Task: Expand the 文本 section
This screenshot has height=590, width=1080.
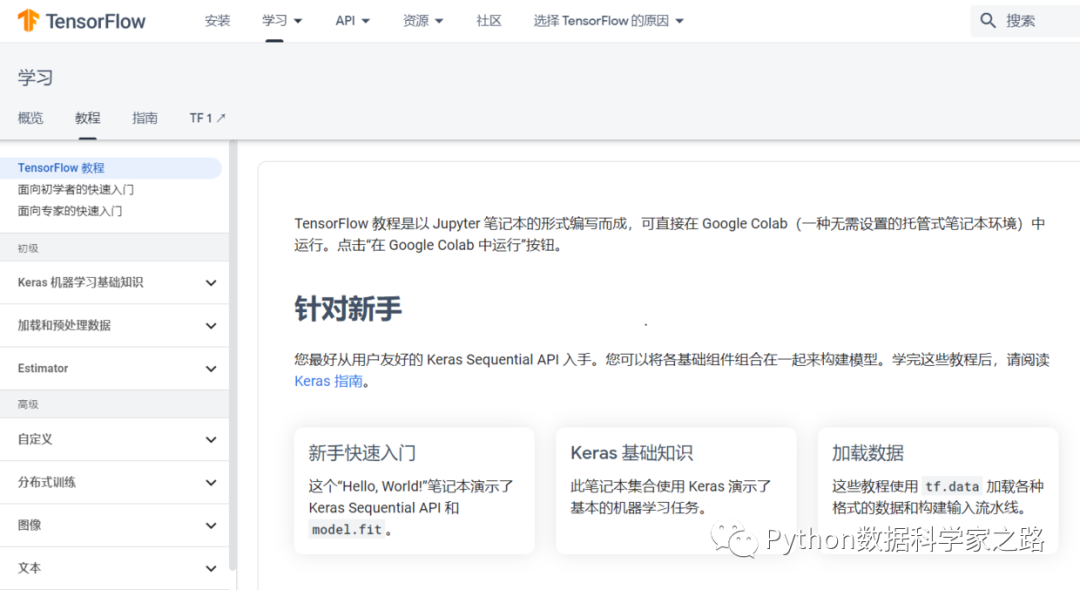Action: point(114,568)
